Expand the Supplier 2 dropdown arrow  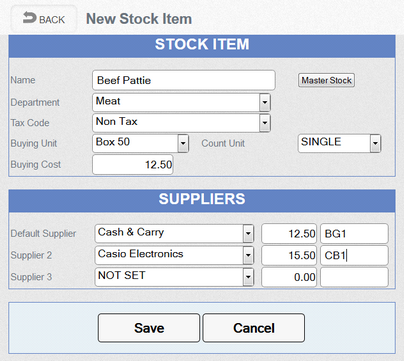(248, 255)
